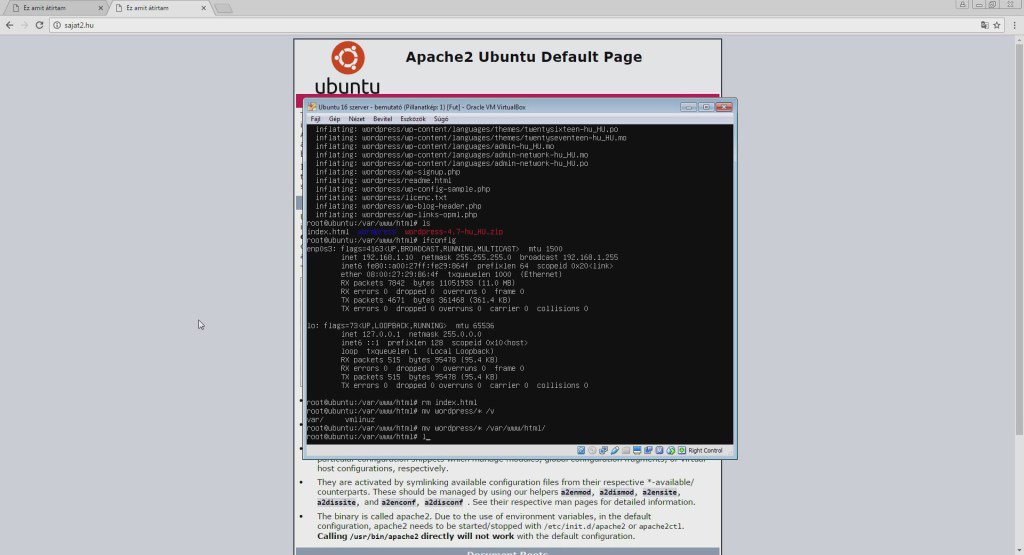Close the active 'Ez amit átírtam' tab
Screen dimensions: 1024x555
point(204,8)
